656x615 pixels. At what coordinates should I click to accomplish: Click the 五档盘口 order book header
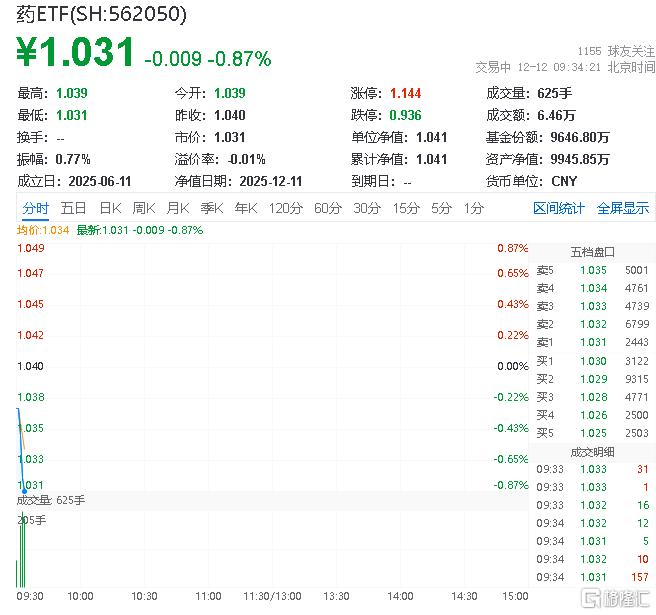[592, 251]
